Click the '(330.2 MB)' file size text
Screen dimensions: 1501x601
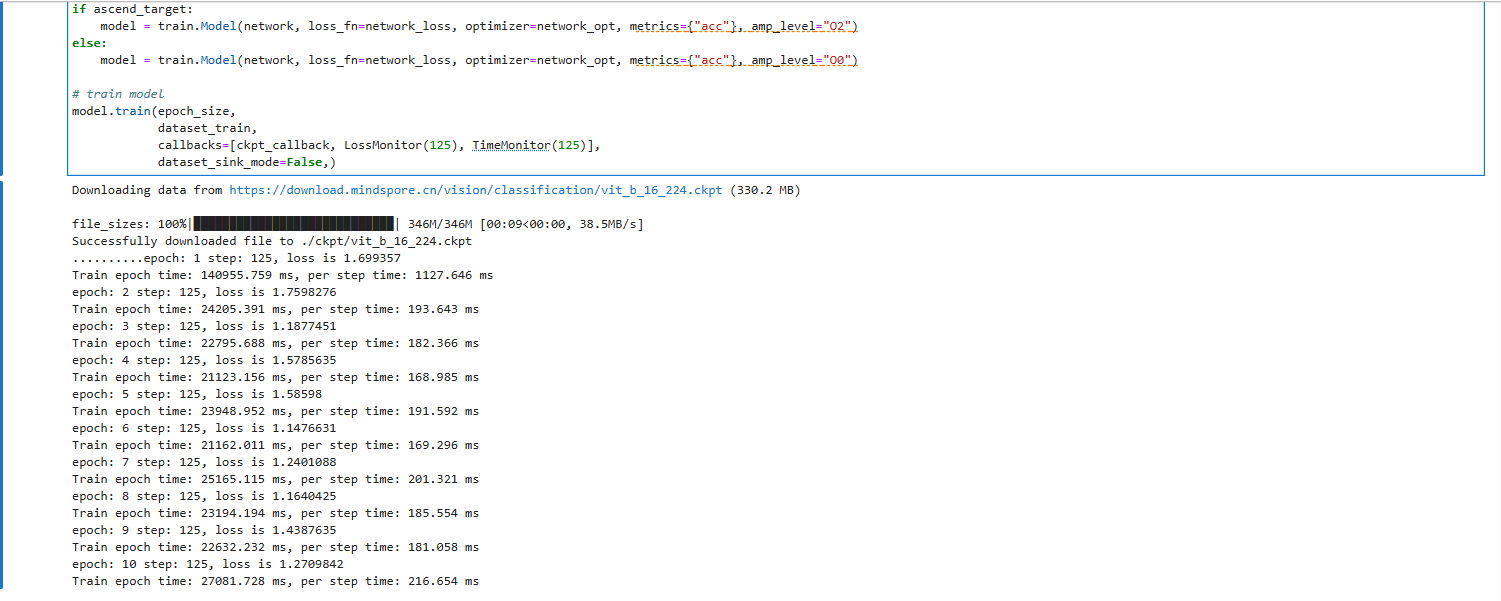pyautogui.click(x=765, y=190)
